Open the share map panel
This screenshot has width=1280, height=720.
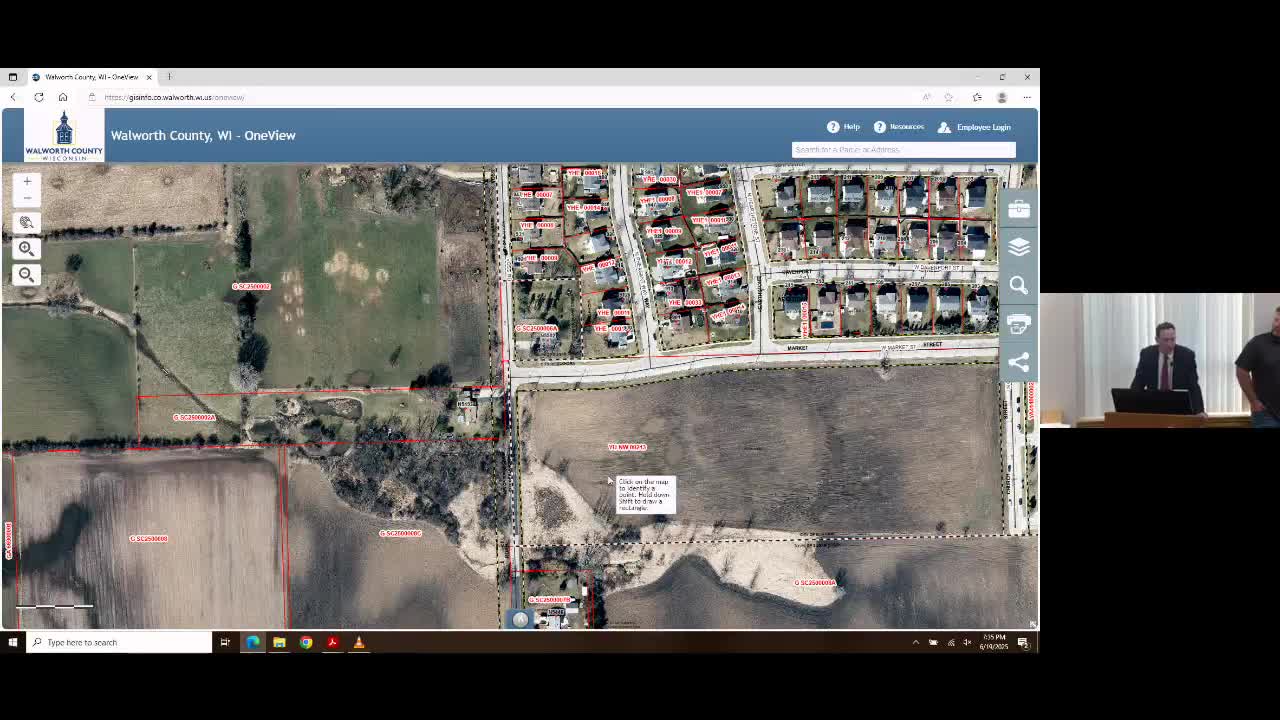[1018, 363]
